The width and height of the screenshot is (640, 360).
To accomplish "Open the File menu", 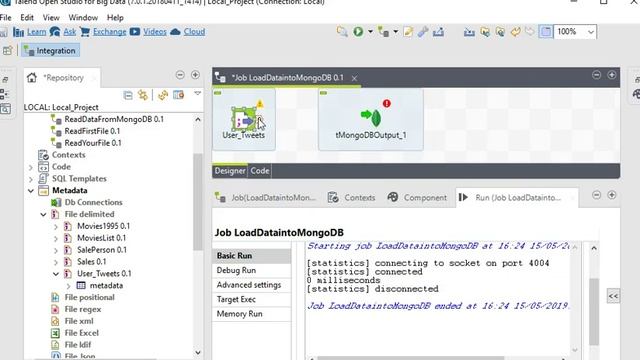I will 6,18.
